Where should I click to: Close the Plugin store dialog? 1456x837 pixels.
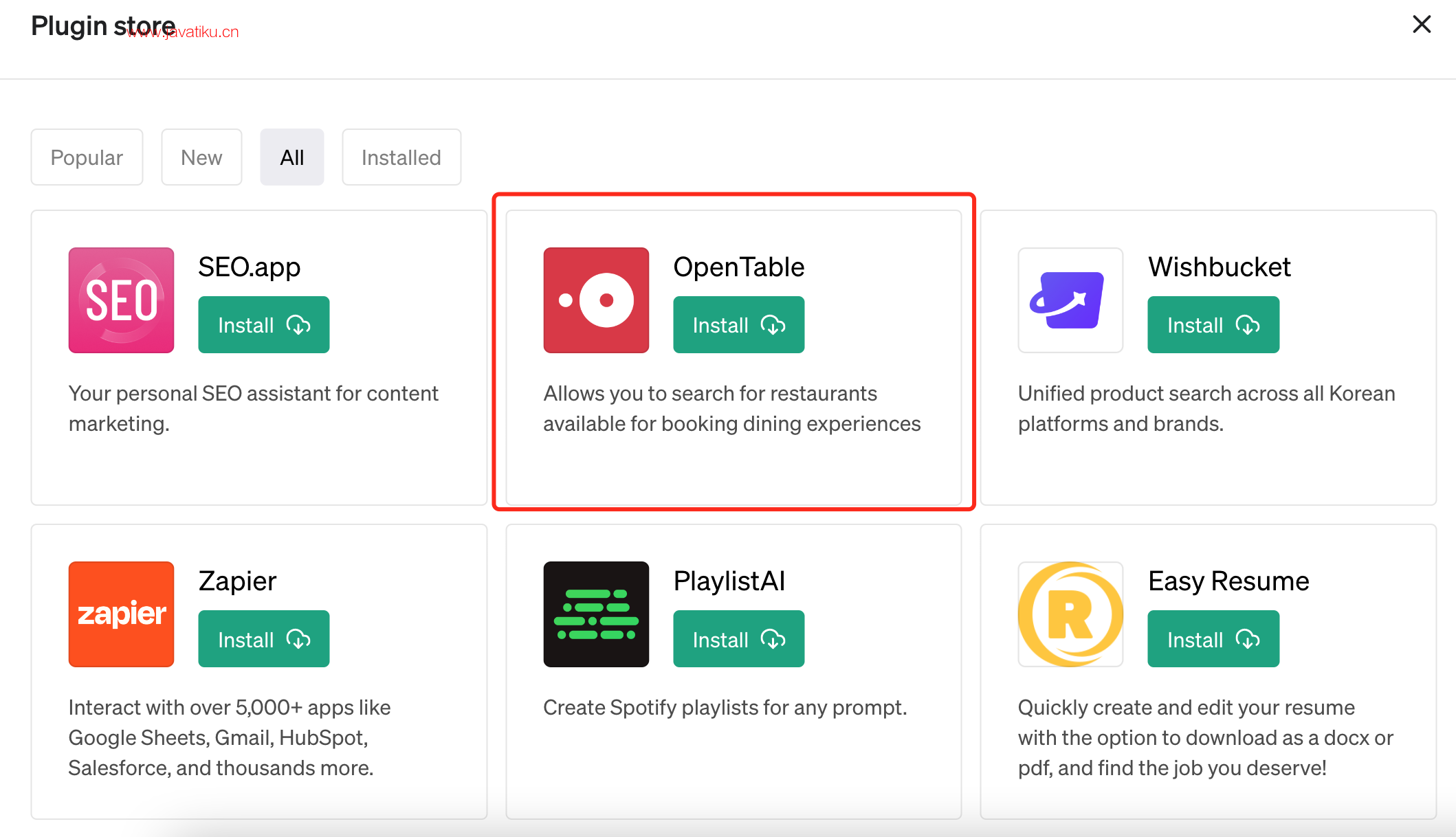coord(1422,25)
